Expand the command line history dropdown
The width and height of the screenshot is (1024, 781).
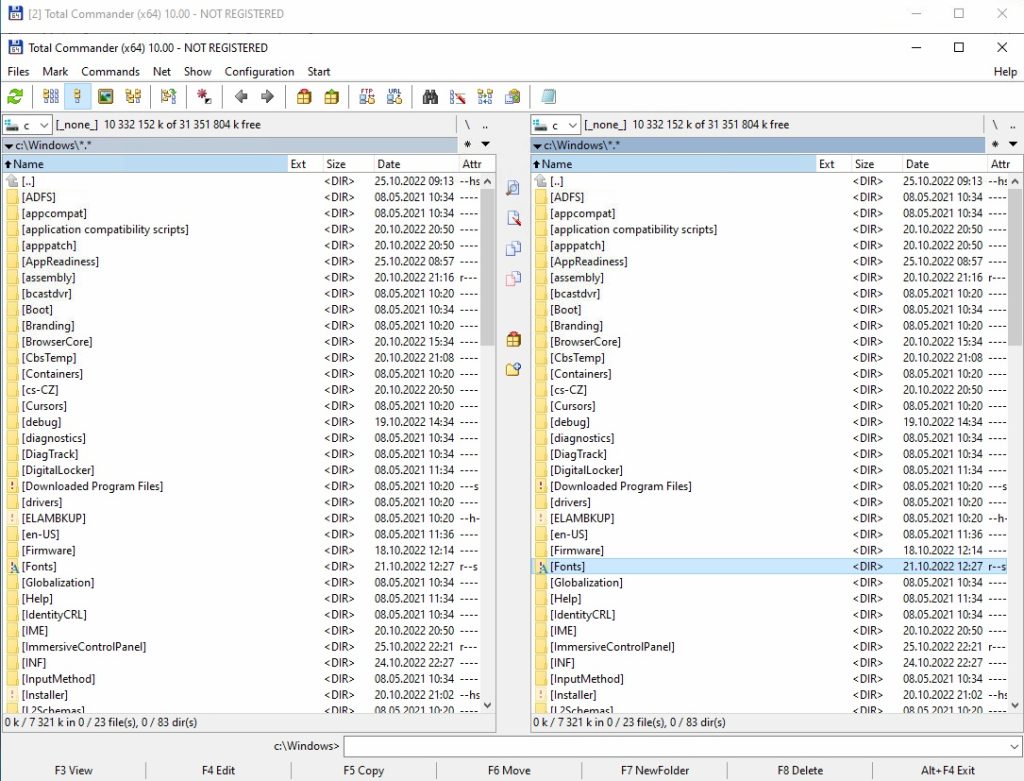(x=1014, y=746)
